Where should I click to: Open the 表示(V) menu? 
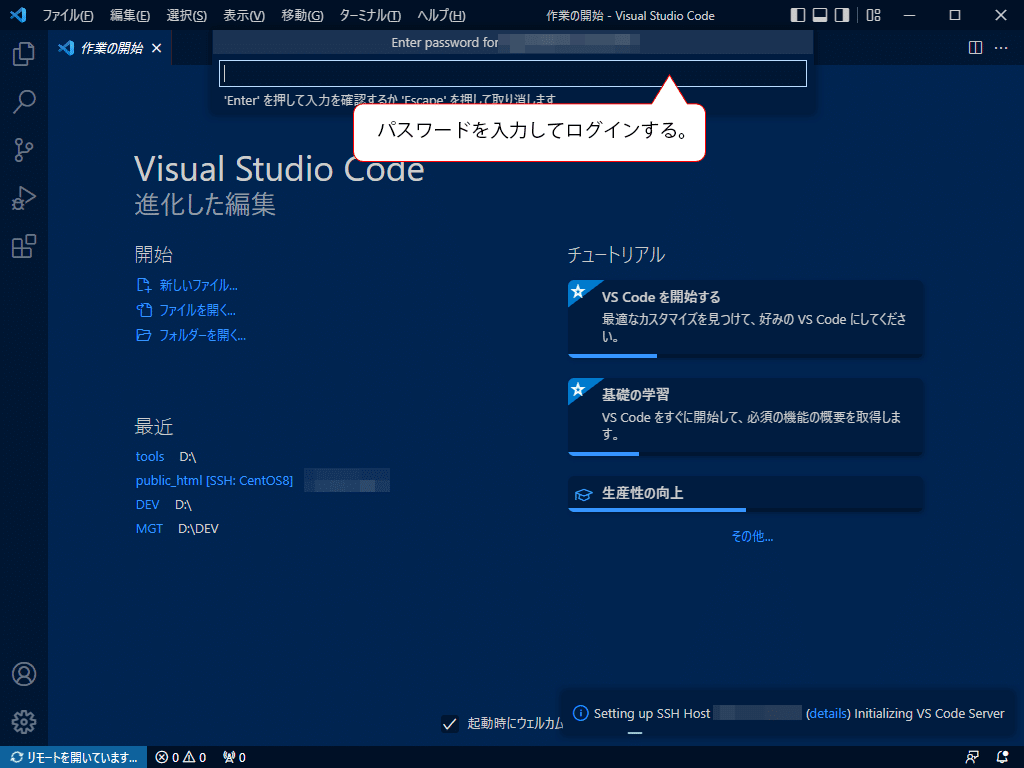pyautogui.click(x=244, y=16)
